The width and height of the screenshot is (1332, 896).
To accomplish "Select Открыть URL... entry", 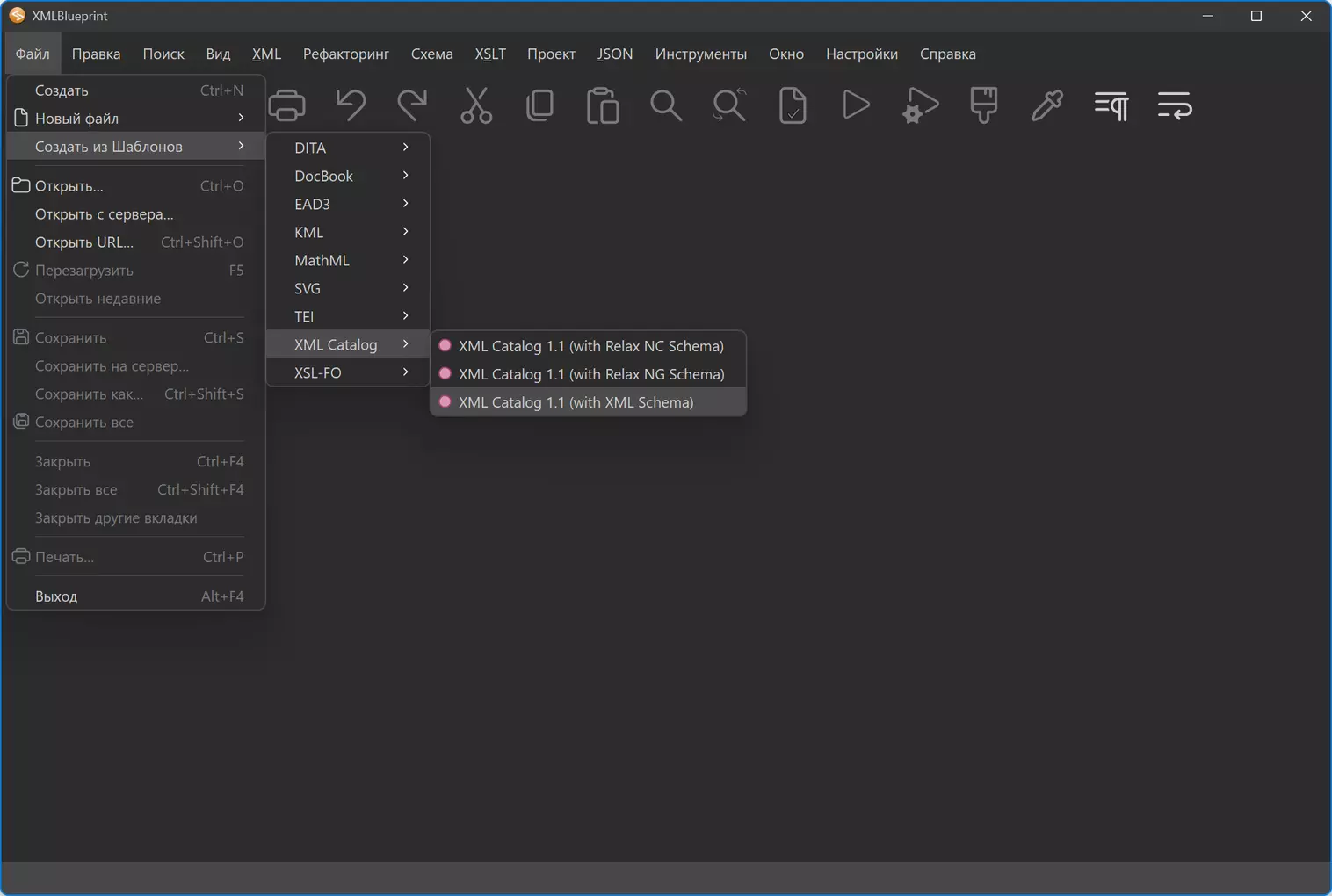I will [x=136, y=242].
